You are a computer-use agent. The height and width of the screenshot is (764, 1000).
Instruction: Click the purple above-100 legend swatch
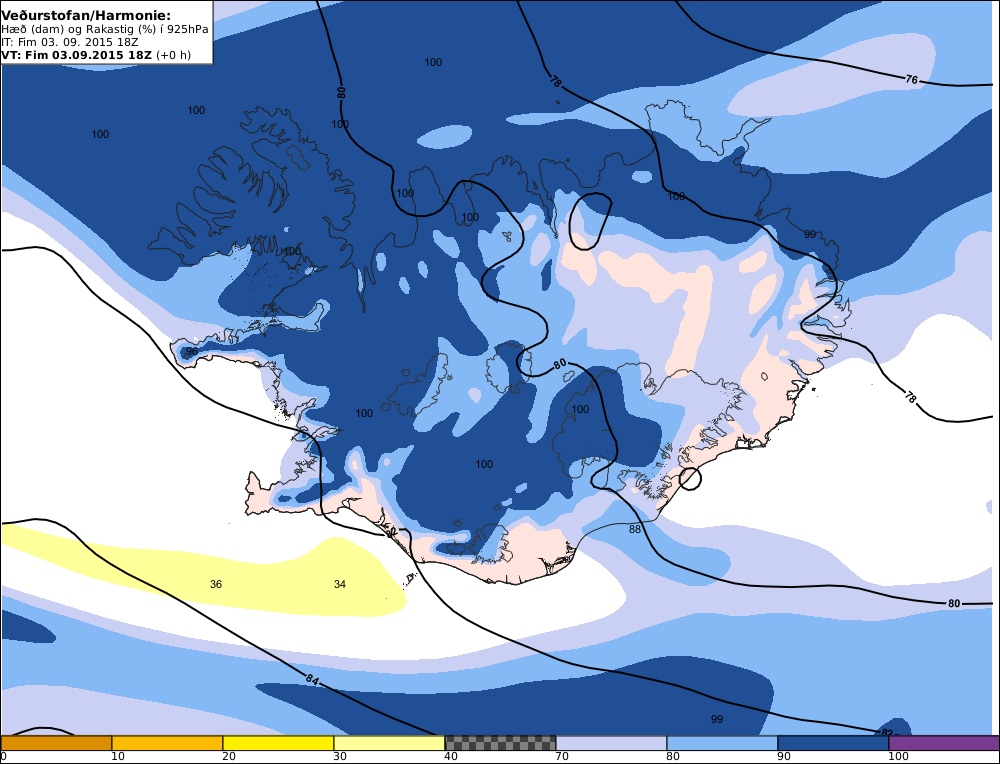point(944,743)
